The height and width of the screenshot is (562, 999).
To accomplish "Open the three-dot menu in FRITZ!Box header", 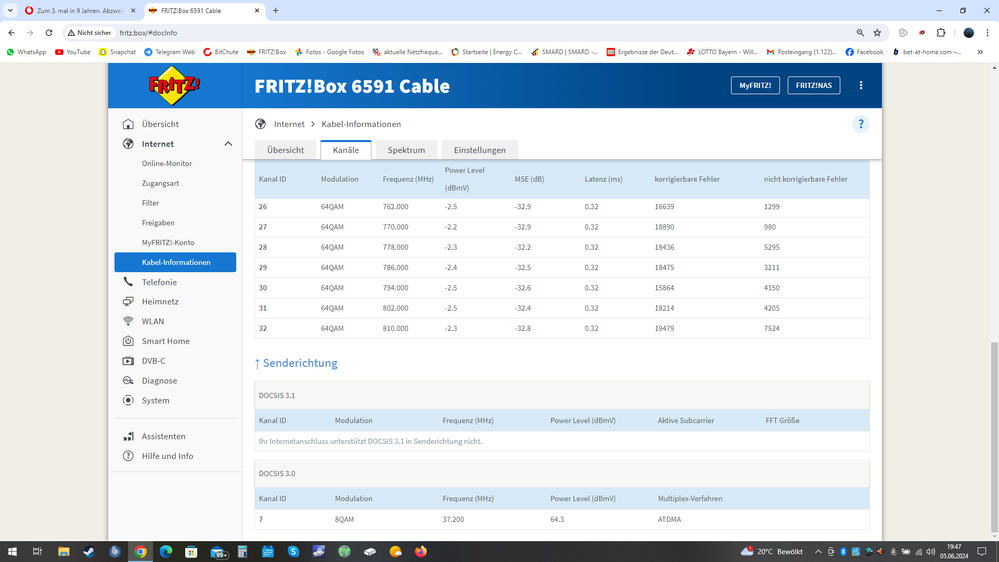I will click(x=860, y=86).
